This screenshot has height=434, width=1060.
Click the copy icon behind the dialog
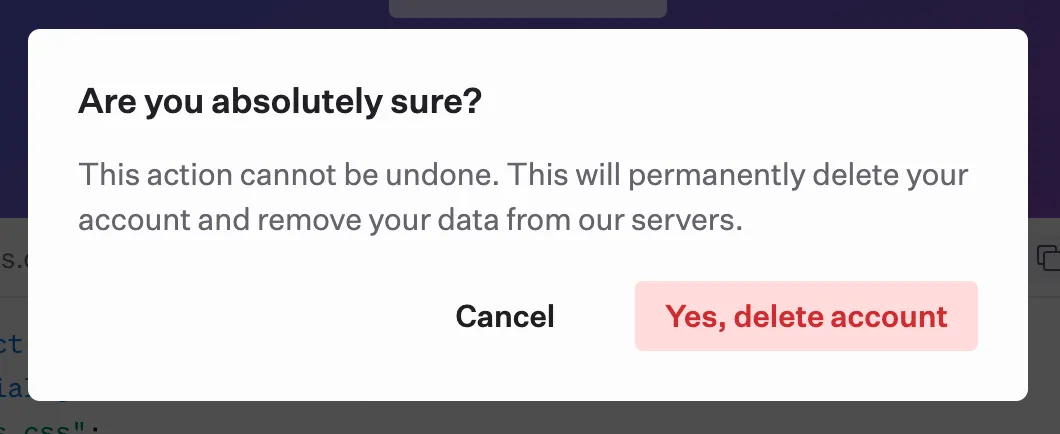pyautogui.click(x=1048, y=256)
